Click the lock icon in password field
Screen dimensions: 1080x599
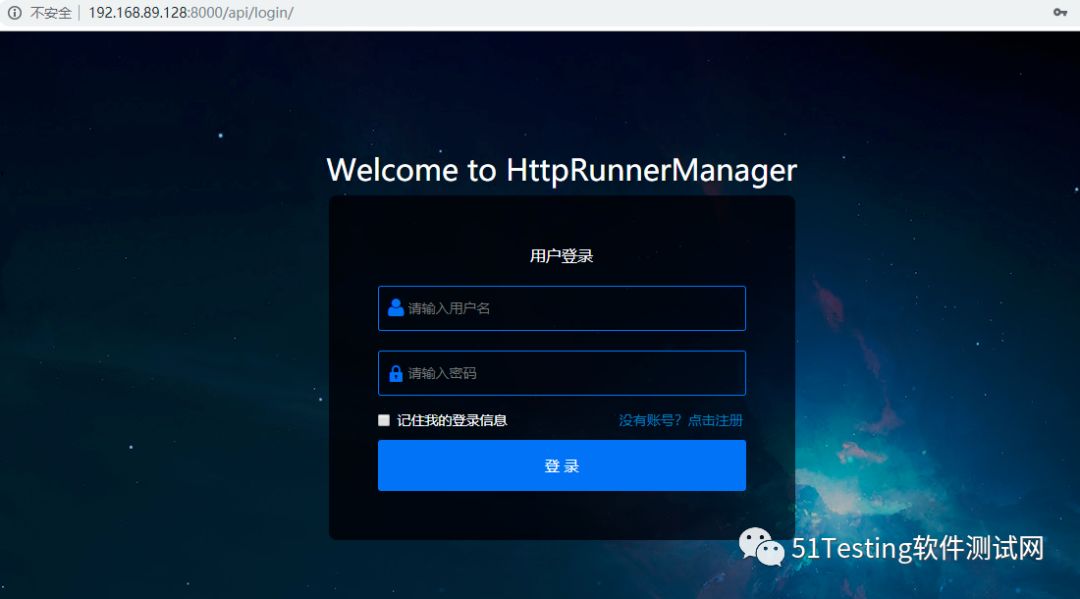point(395,373)
